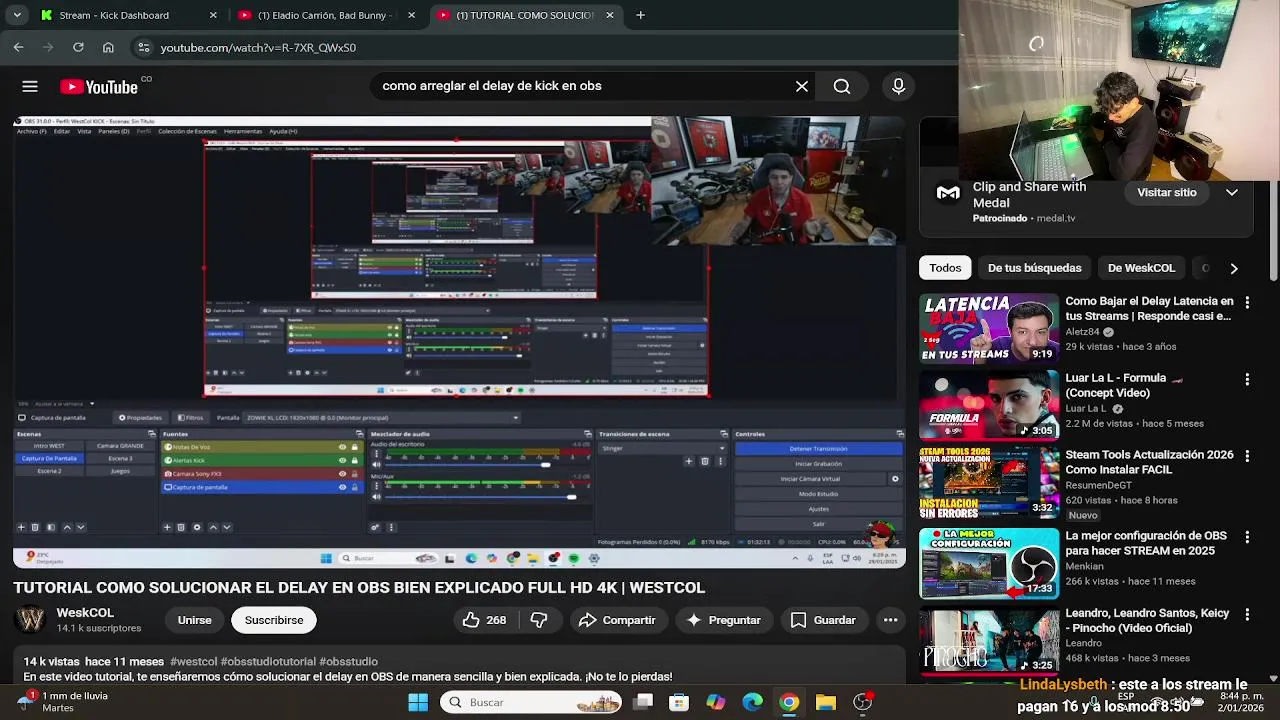Click the #obsstudio hashtag

(x=348, y=662)
